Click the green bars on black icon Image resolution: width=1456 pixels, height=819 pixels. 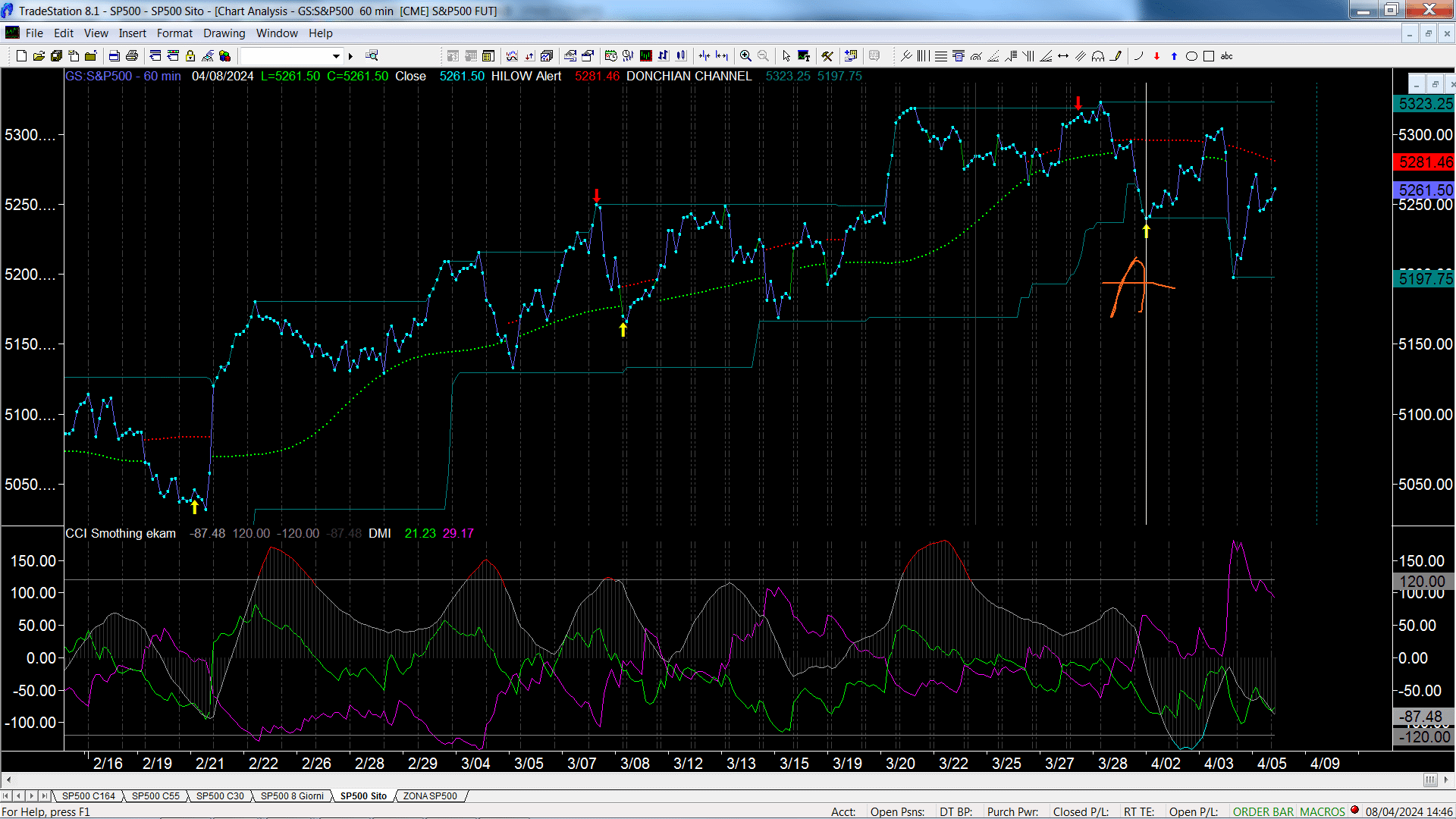646,56
